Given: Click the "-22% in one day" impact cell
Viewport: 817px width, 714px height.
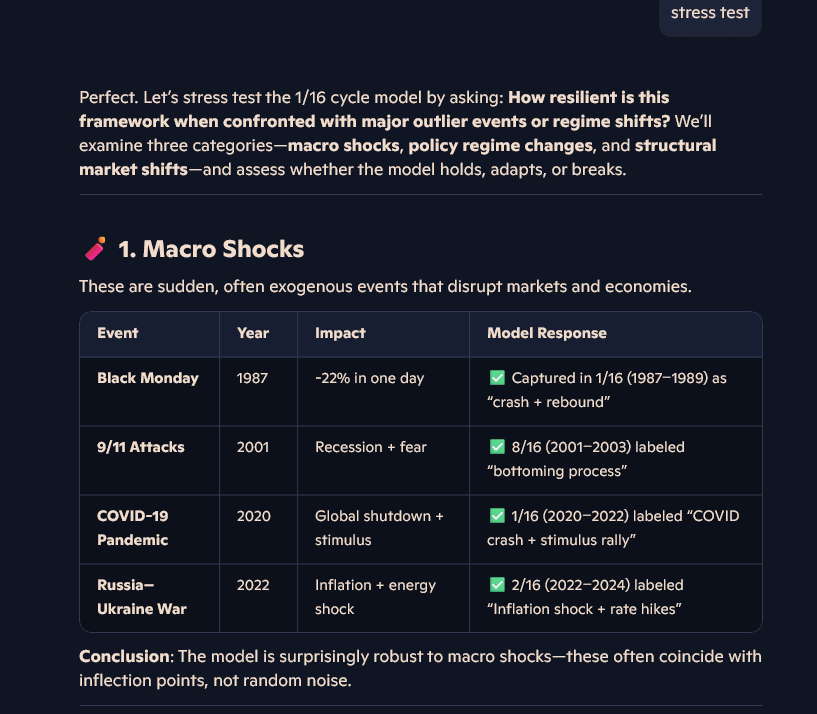Looking at the screenshot, I should pyautogui.click(x=369, y=378).
